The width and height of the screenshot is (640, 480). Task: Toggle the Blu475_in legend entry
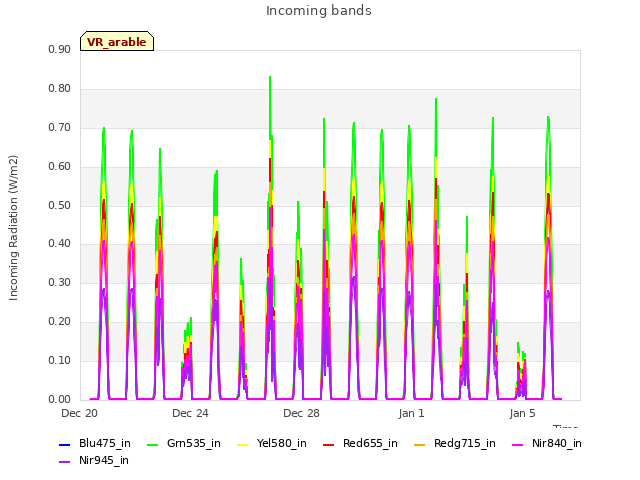tap(95, 444)
